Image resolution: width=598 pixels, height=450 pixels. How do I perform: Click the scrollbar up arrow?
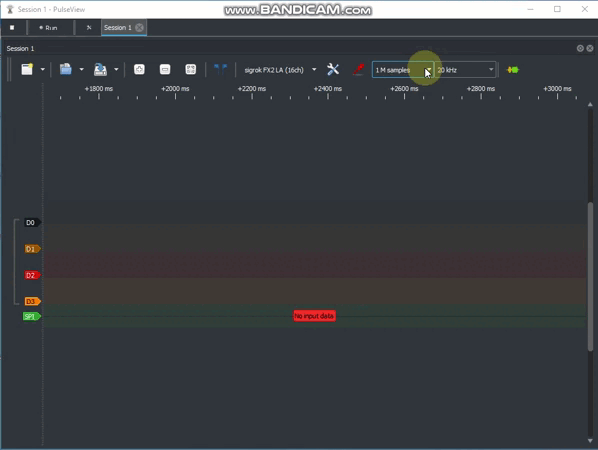tap(590, 104)
